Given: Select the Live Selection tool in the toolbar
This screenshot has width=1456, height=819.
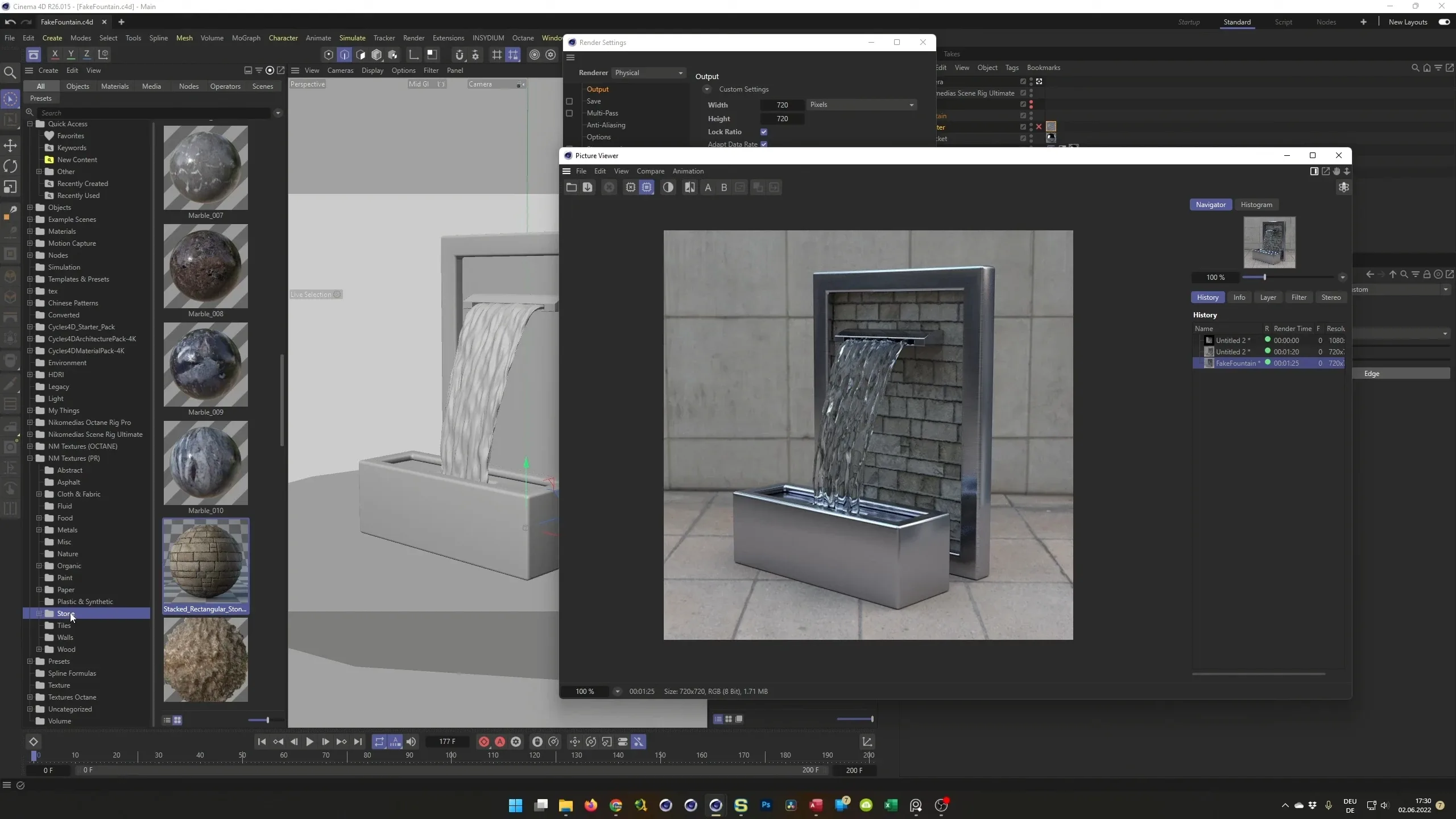Looking at the screenshot, I should [x=10, y=98].
